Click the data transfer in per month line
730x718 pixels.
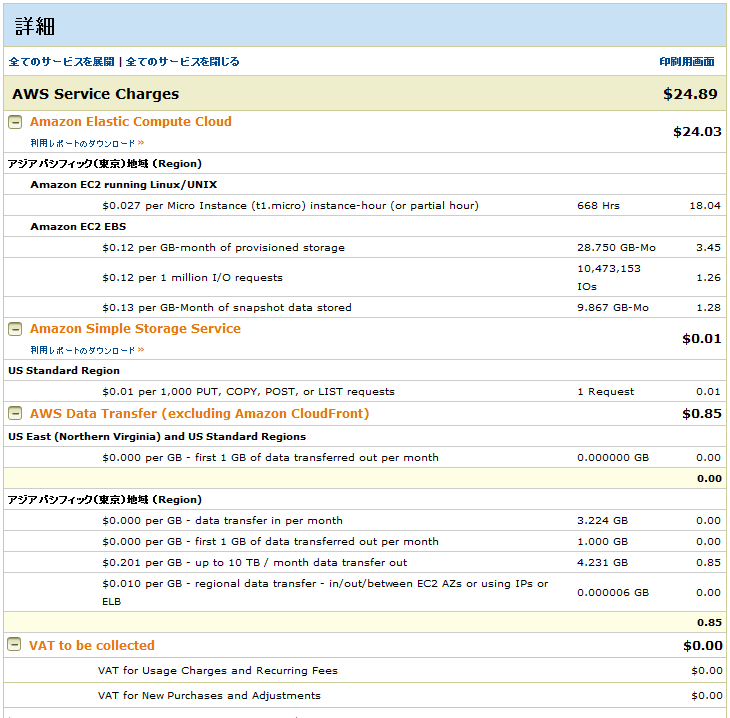222,521
